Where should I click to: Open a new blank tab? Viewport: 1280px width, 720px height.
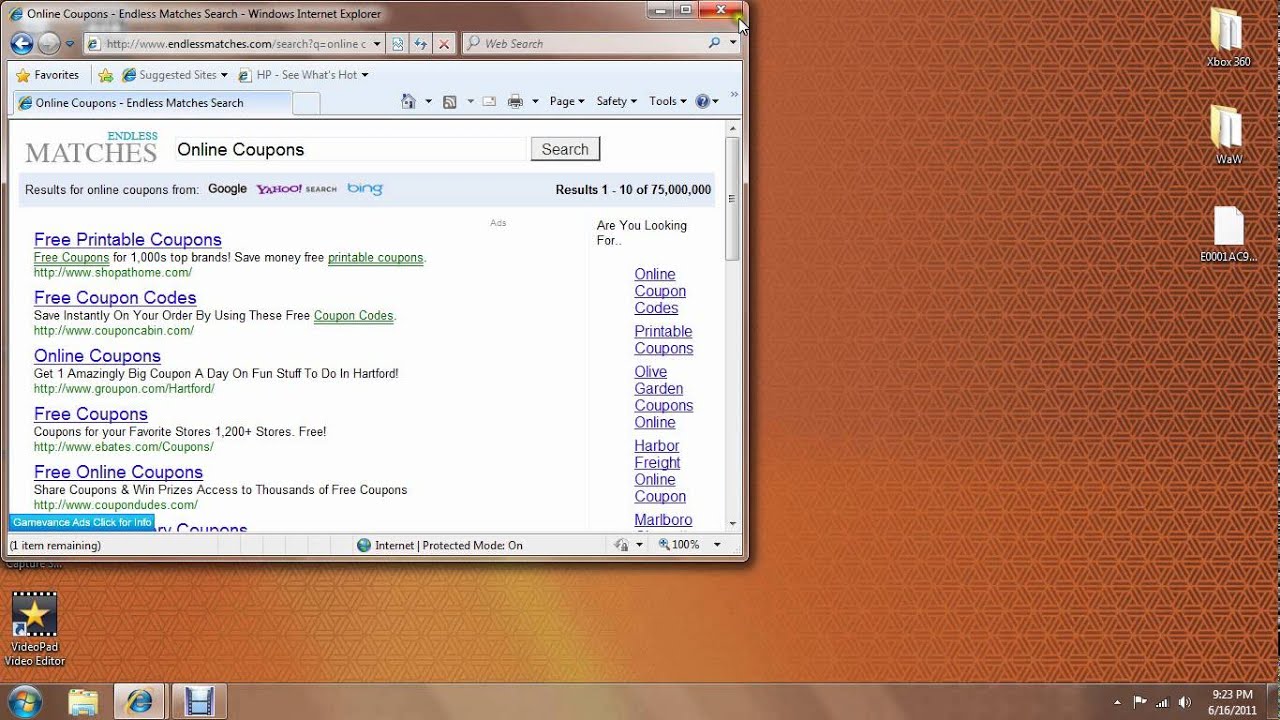pyautogui.click(x=307, y=103)
